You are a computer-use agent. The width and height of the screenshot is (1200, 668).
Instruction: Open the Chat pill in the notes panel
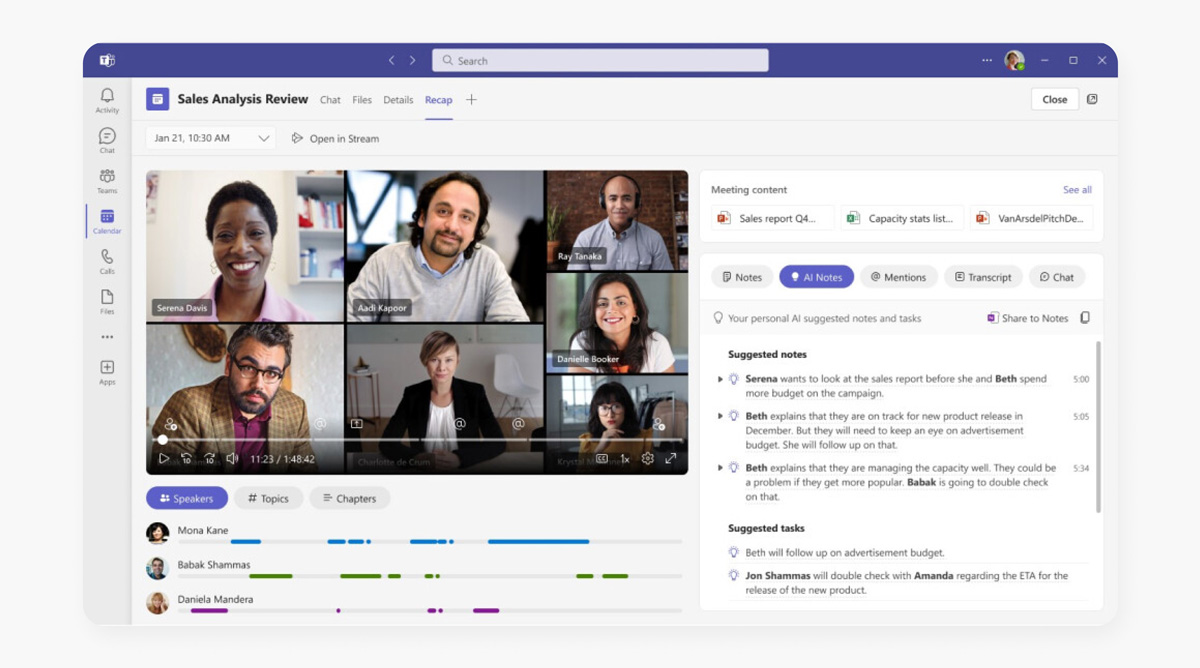1057,277
